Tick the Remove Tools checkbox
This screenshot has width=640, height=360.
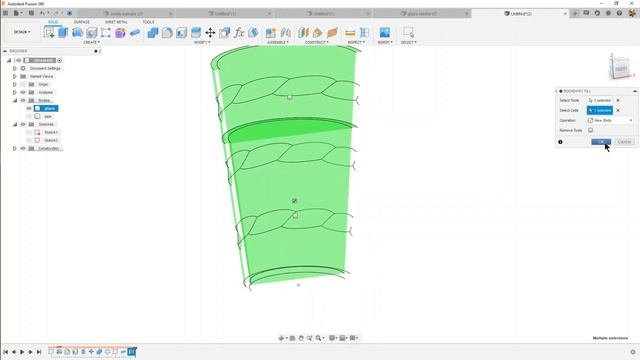tap(591, 130)
